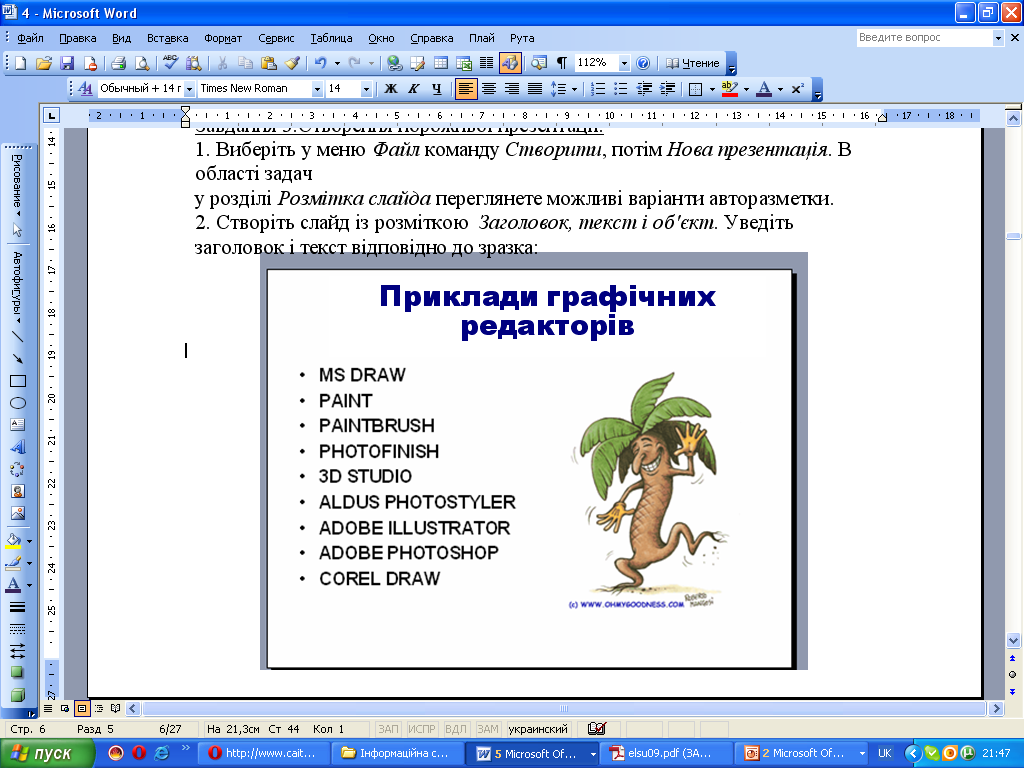Viewport: 1024px width, 768px height.
Task: Insert hyperlink globe icon
Action: (x=394, y=63)
